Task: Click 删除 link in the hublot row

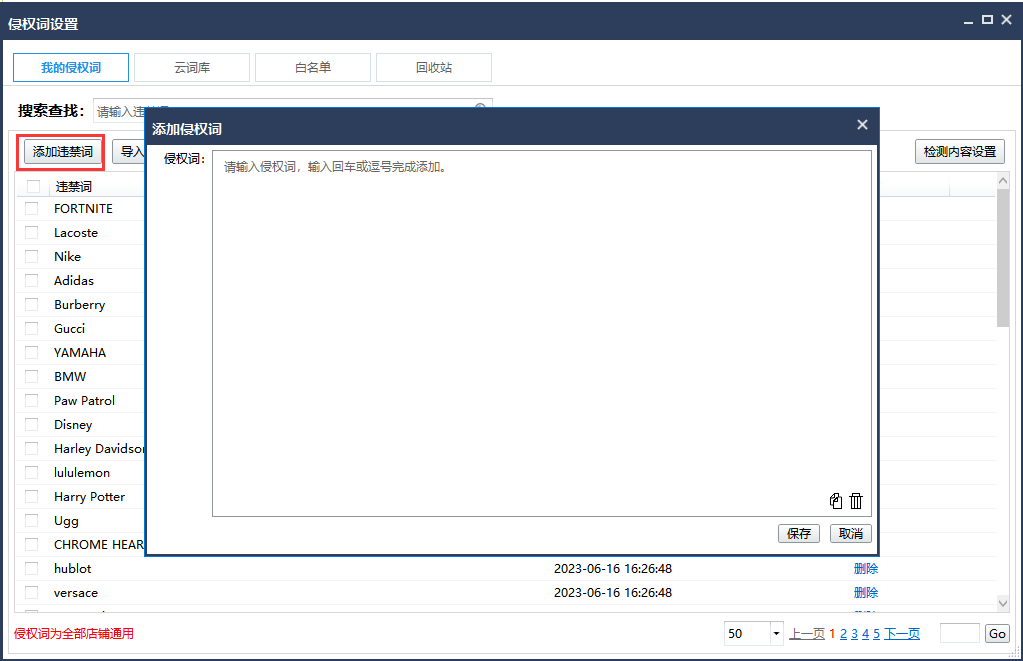Action: tap(866, 568)
